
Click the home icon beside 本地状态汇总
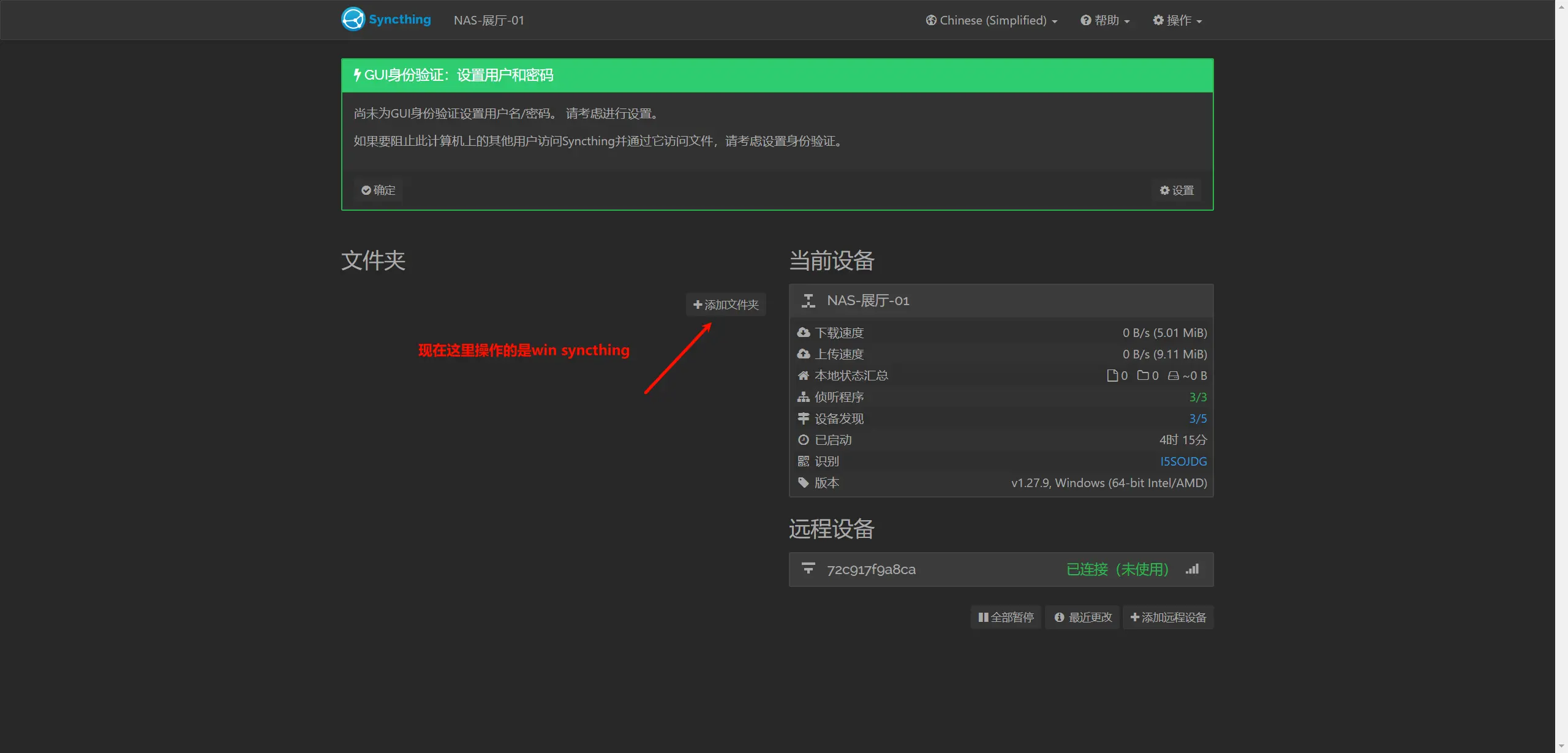[804, 375]
